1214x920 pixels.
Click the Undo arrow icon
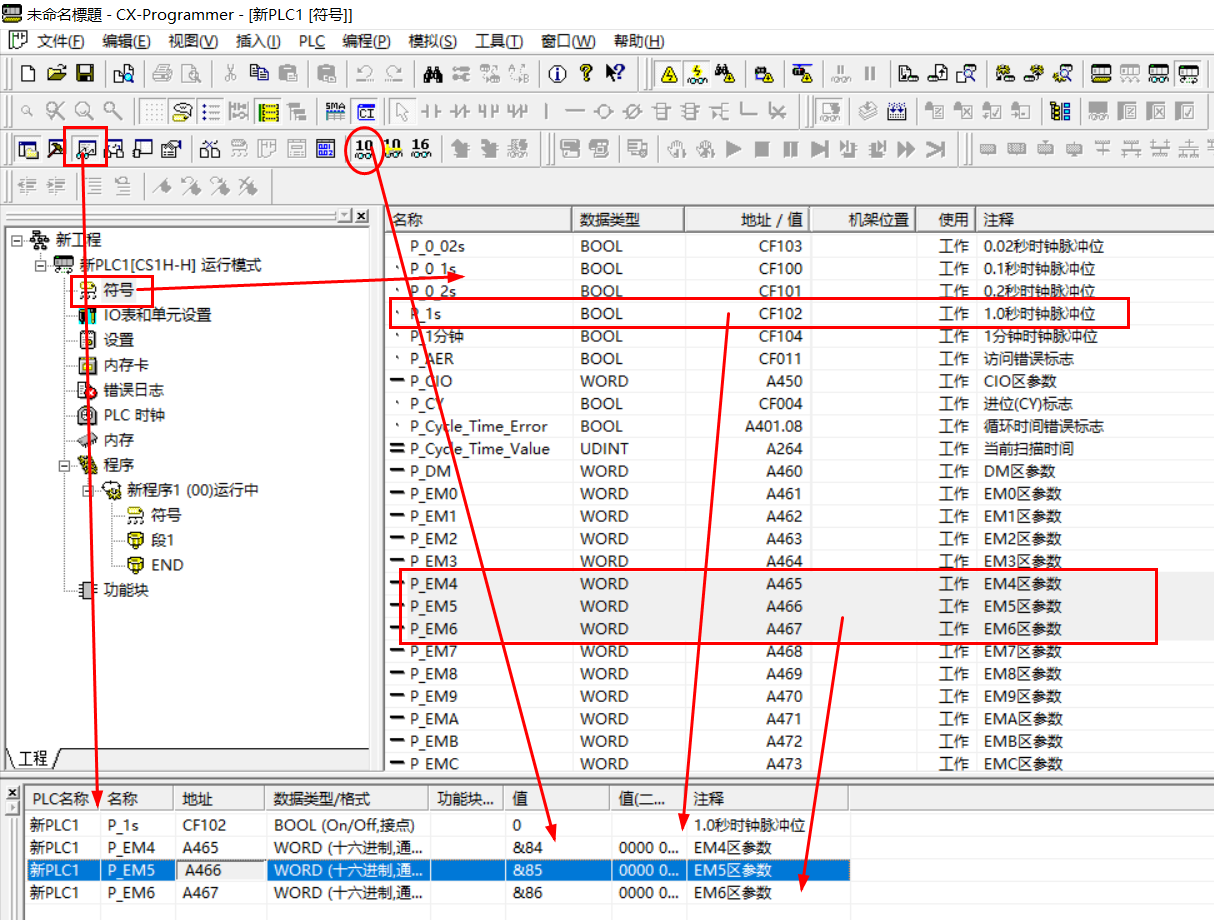point(365,73)
